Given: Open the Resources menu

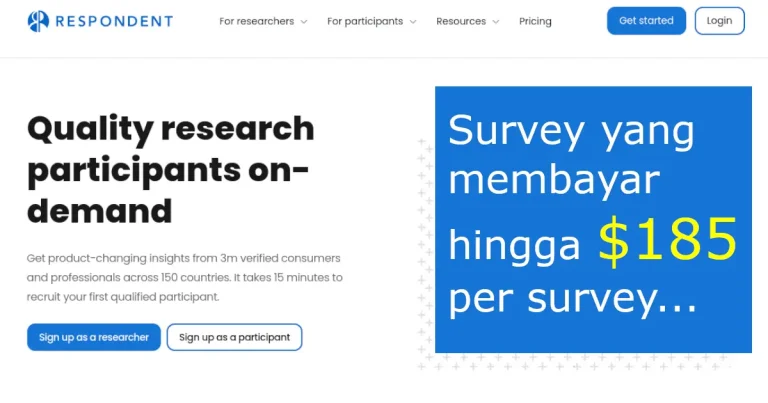Looking at the screenshot, I should tap(461, 21).
